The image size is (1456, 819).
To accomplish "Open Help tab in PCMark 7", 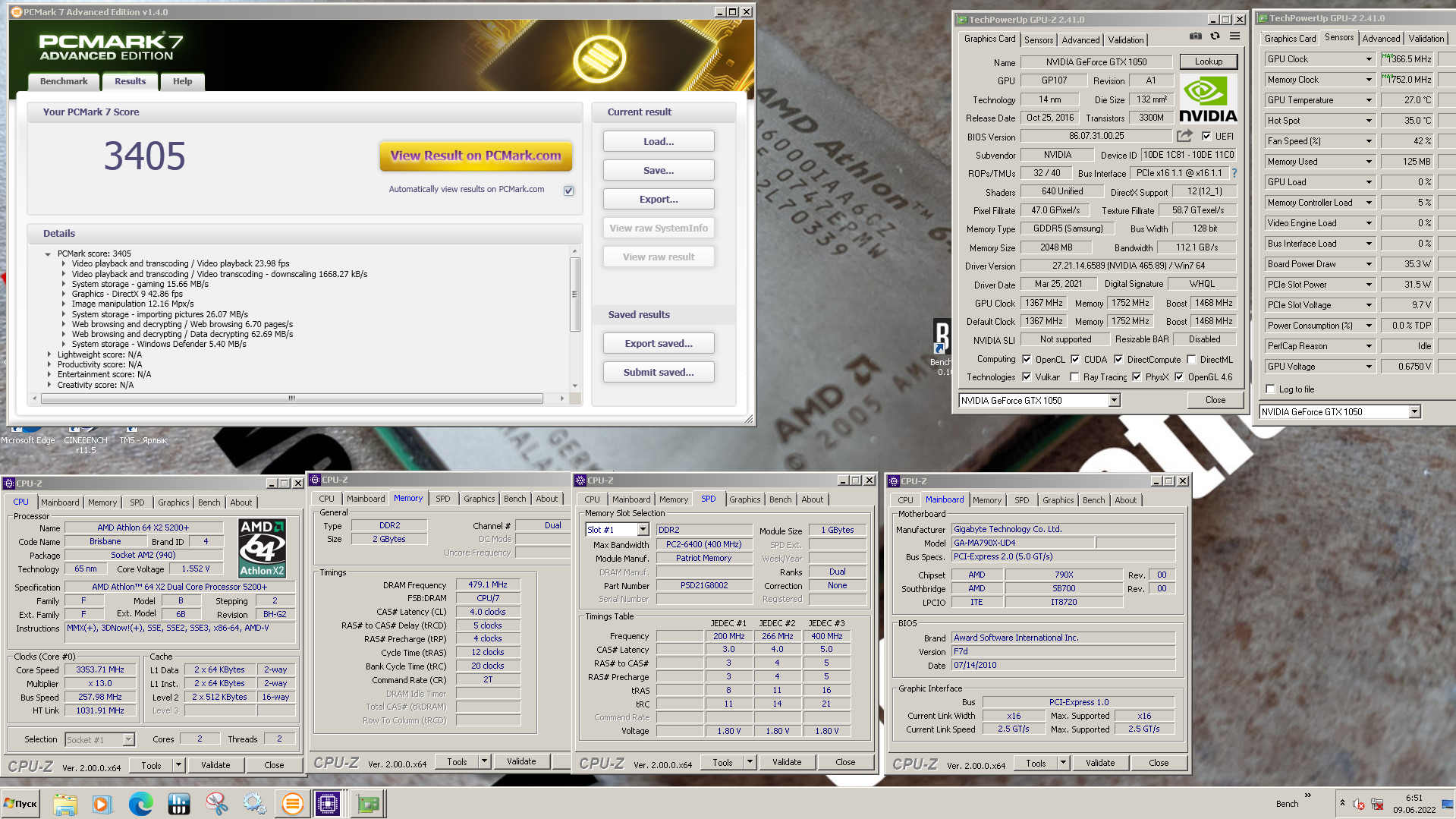I will pyautogui.click(x=182, y=81).
